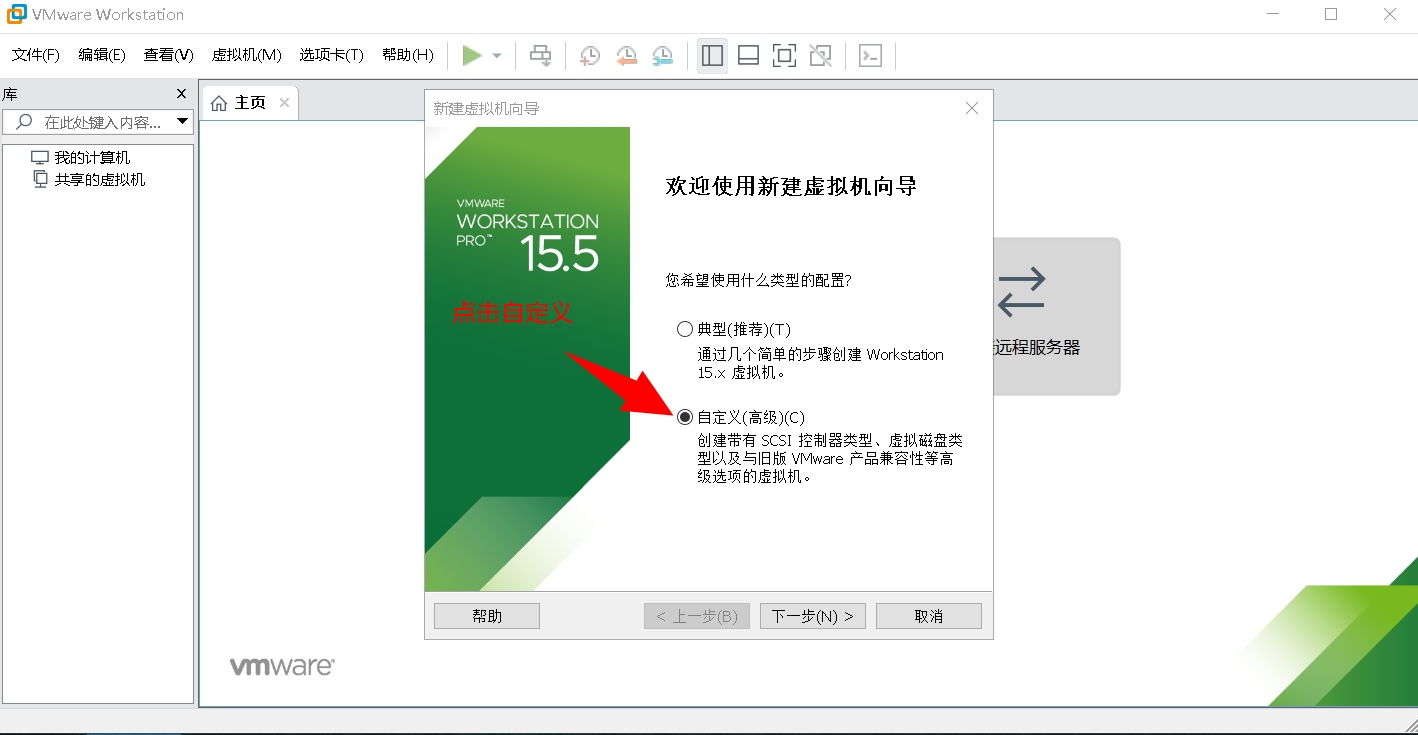Toggle the show library sidebar icon
This screenshot has width=1418, height=735.
click(712, 56)
